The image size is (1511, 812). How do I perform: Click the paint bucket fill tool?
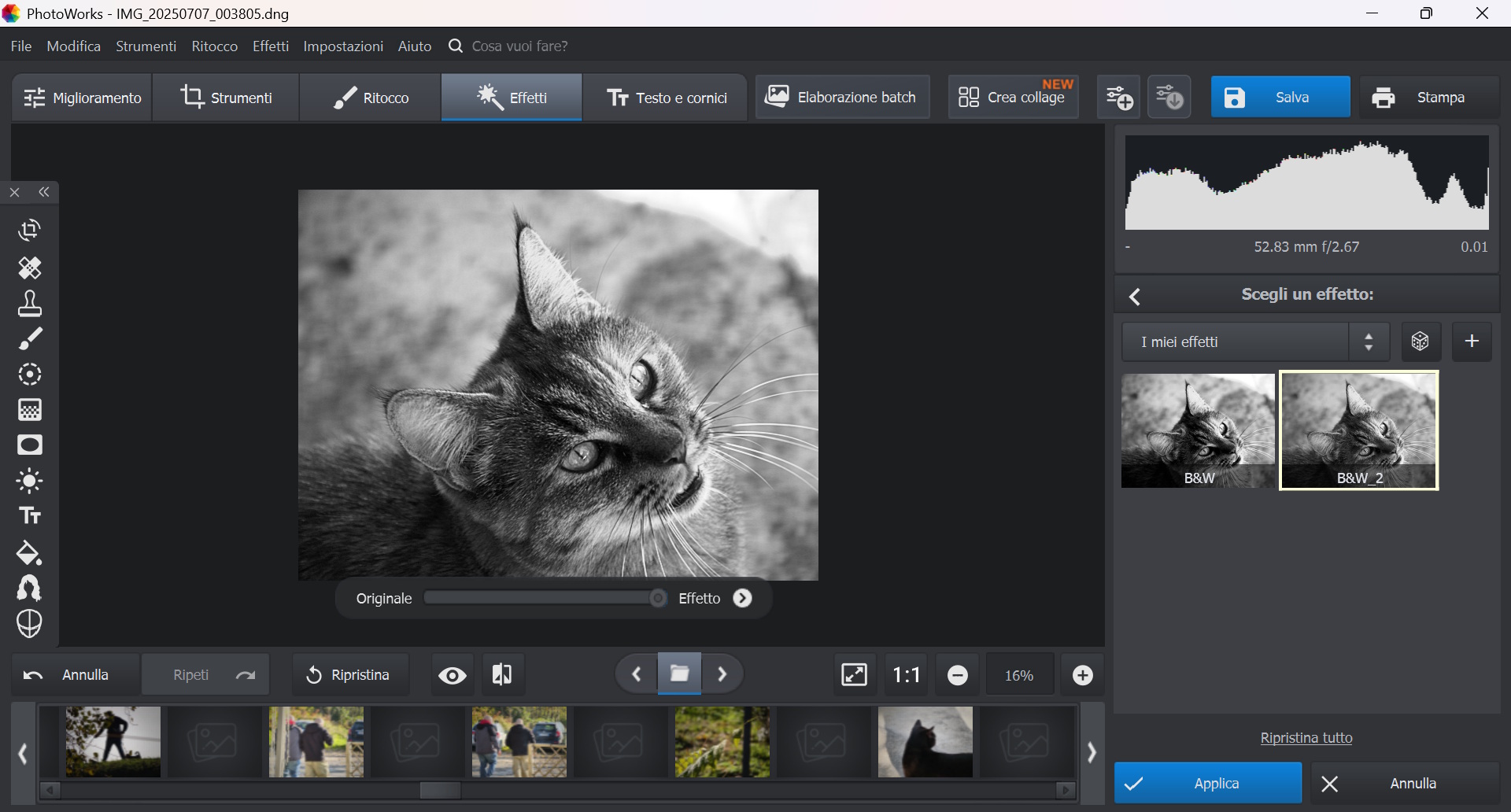(30, 553)
